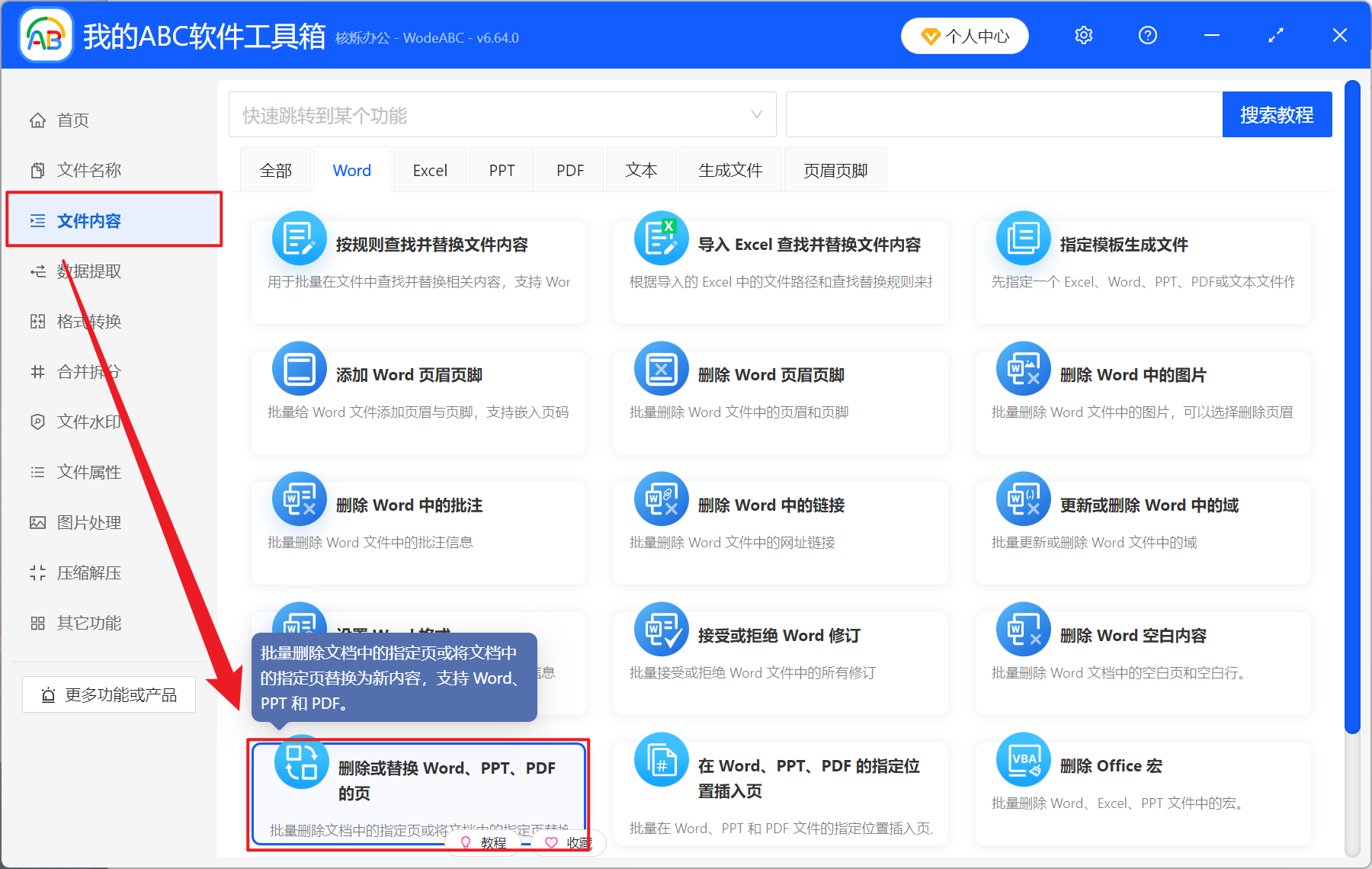Click the VBA 删除 Office 宏 icon
This screenshot has height=869, width=1372.
(x=1022, y=759)
